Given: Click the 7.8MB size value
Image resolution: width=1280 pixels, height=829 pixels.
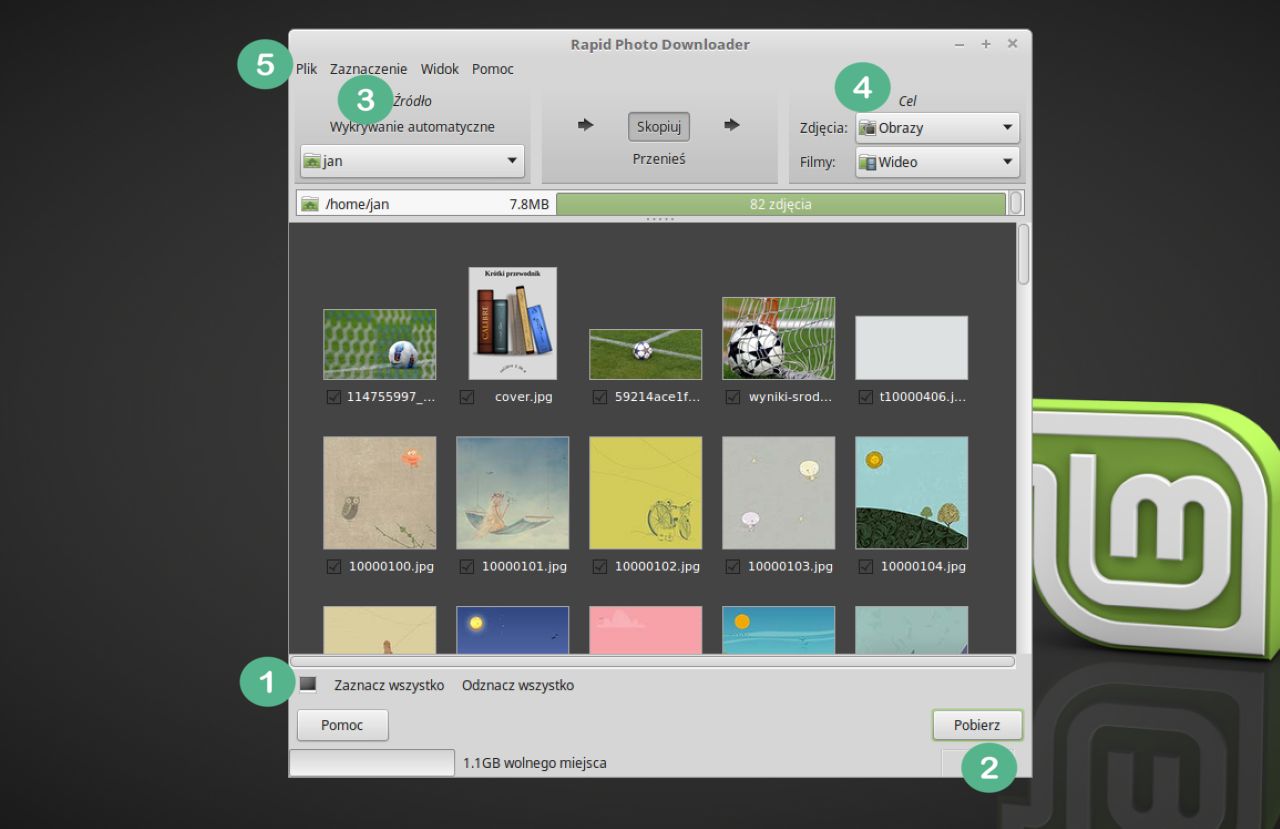Looking at the screenshot, I should pos(529,204).
